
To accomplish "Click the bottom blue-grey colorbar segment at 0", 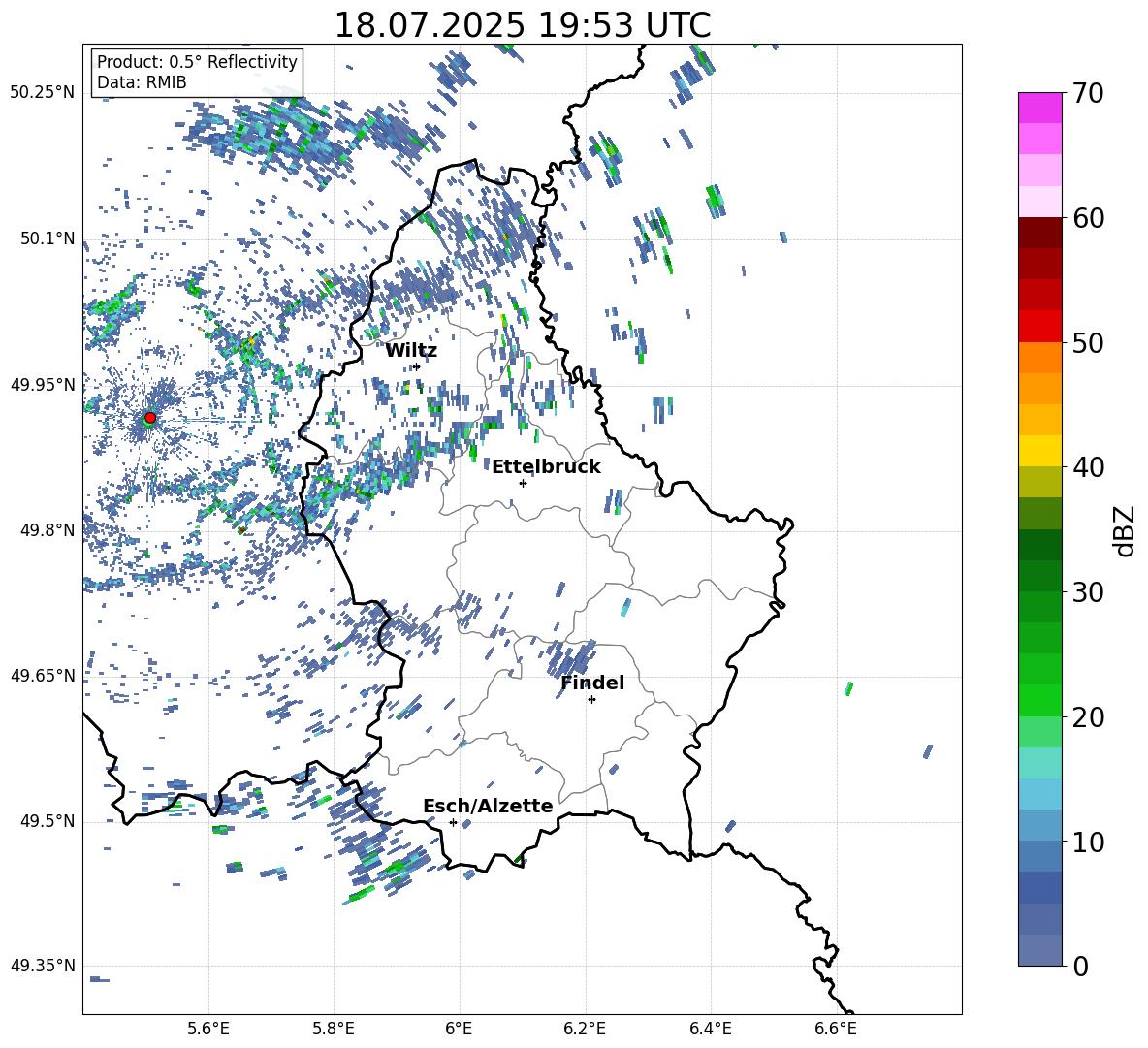I will coord(1039,950).
